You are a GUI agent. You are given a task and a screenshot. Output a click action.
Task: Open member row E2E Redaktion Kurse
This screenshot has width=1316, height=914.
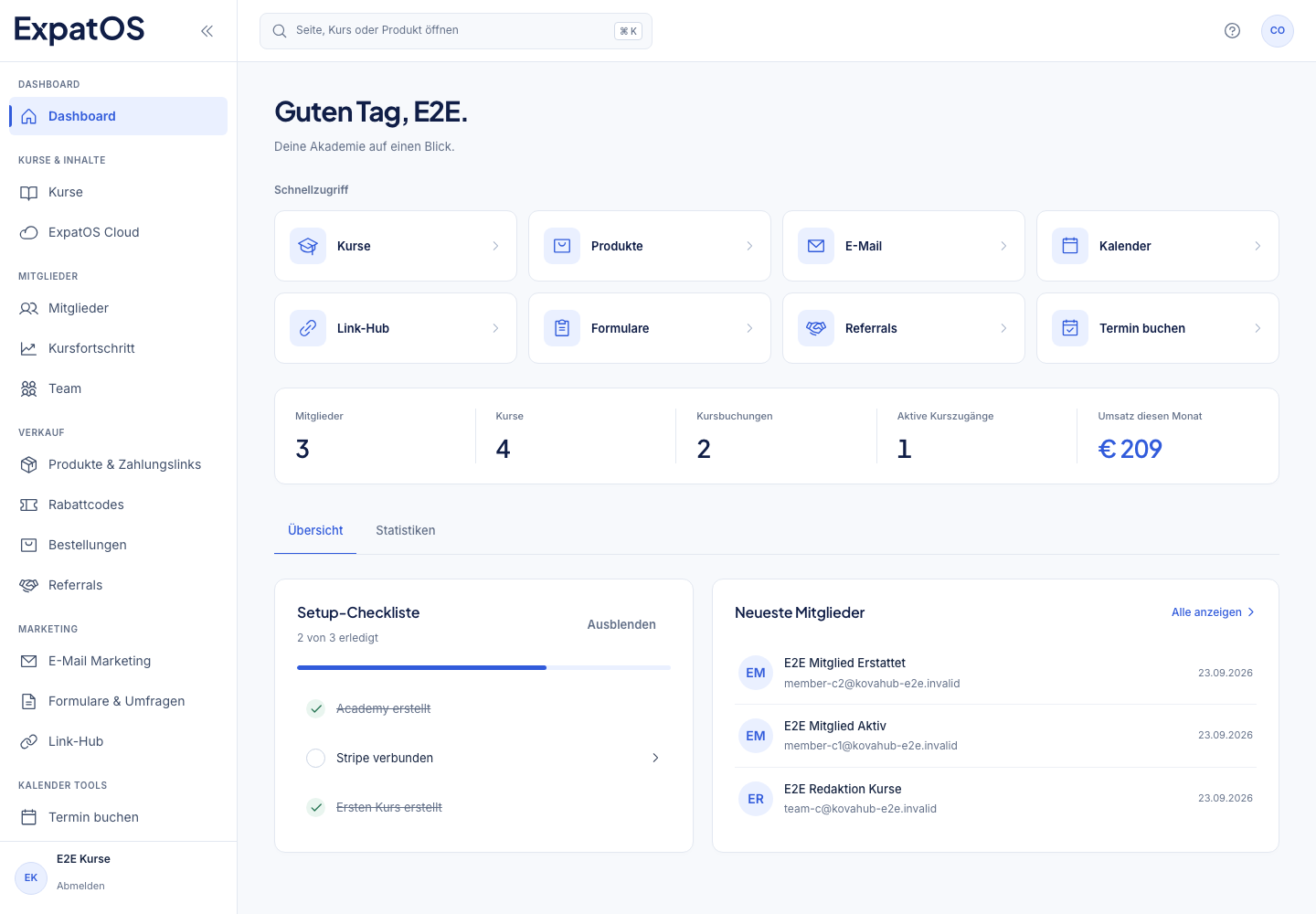click(995, 799)
